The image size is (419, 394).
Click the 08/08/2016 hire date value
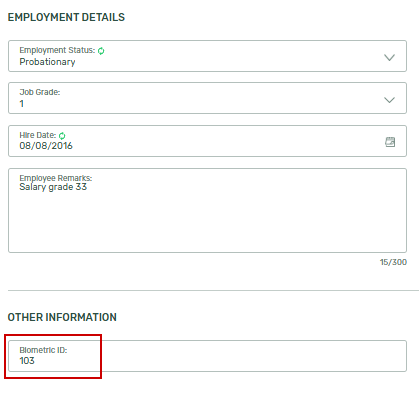coord(46,146)
